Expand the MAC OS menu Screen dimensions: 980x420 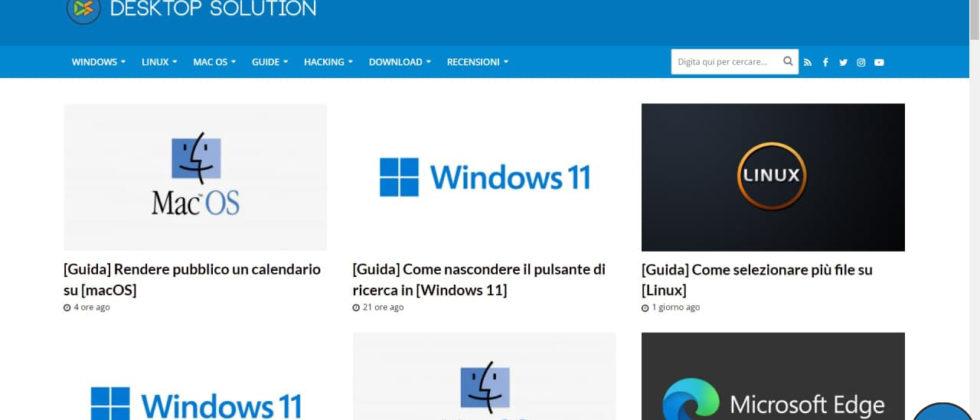[214, 62]
